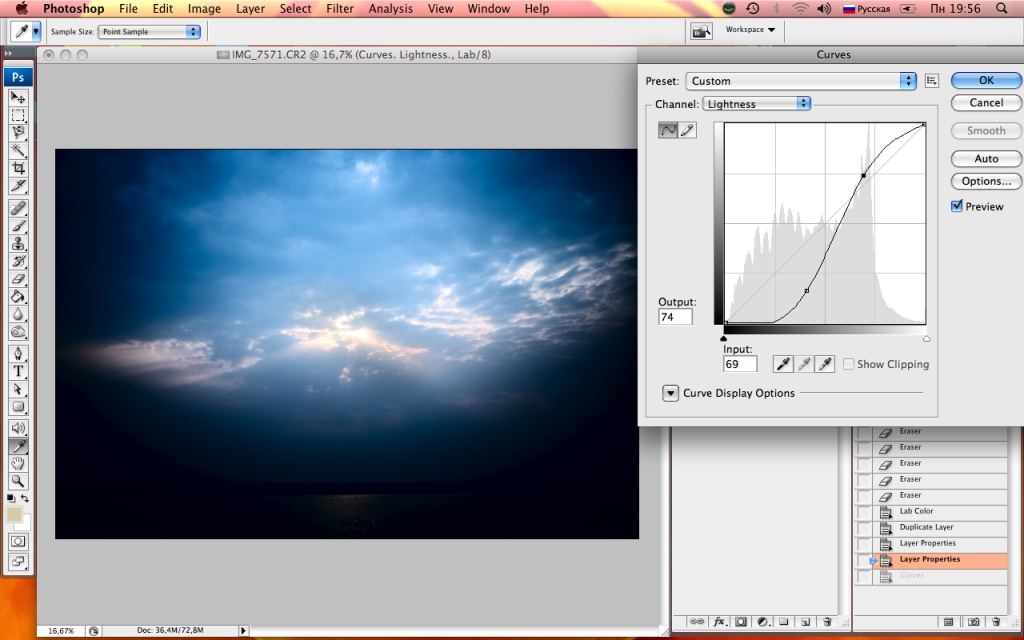
Task: Uncheck the Preview checkbox
Action: [x=957, y=207]
